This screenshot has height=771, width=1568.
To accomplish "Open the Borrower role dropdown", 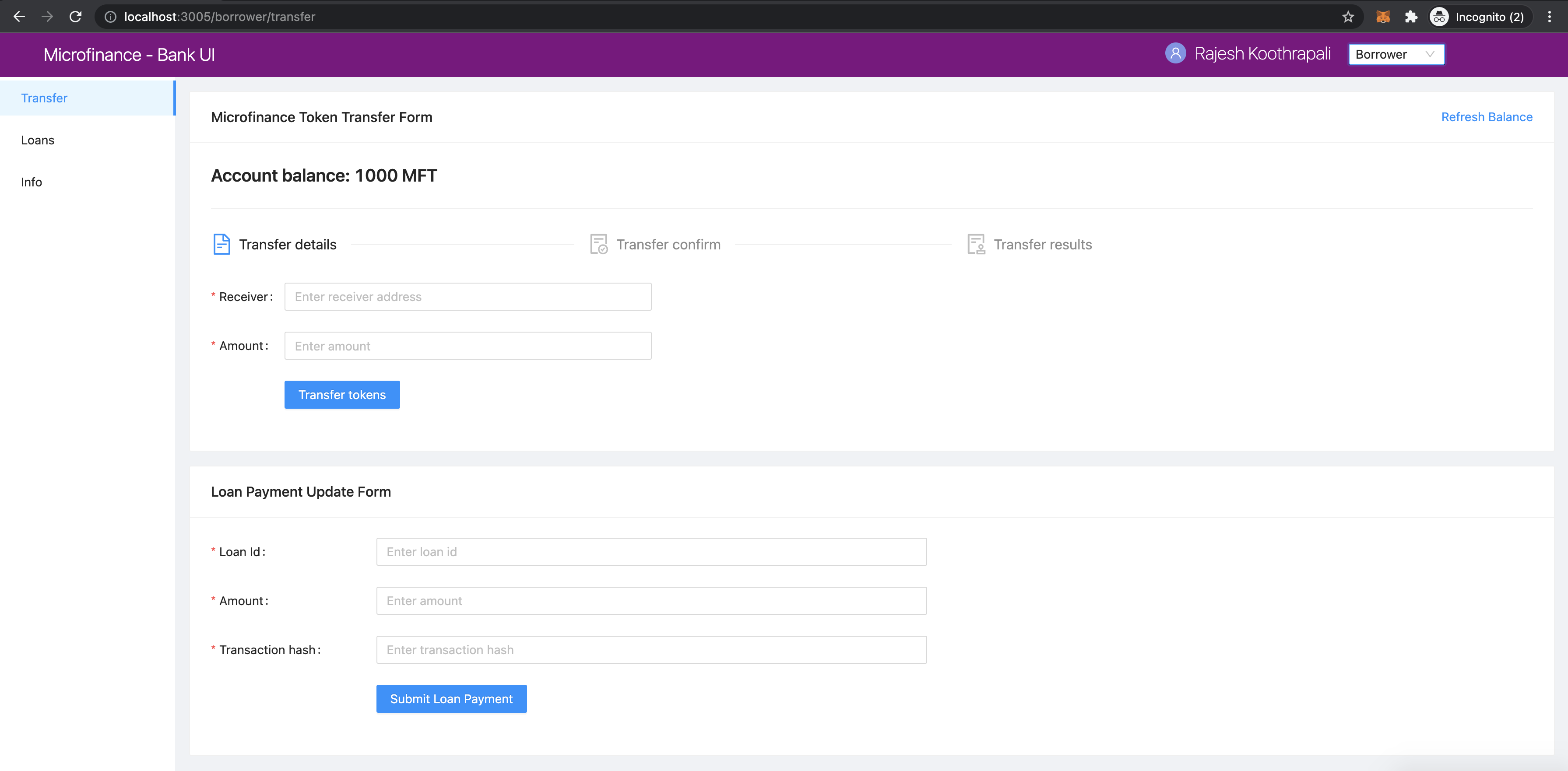I will [1396, 54].
